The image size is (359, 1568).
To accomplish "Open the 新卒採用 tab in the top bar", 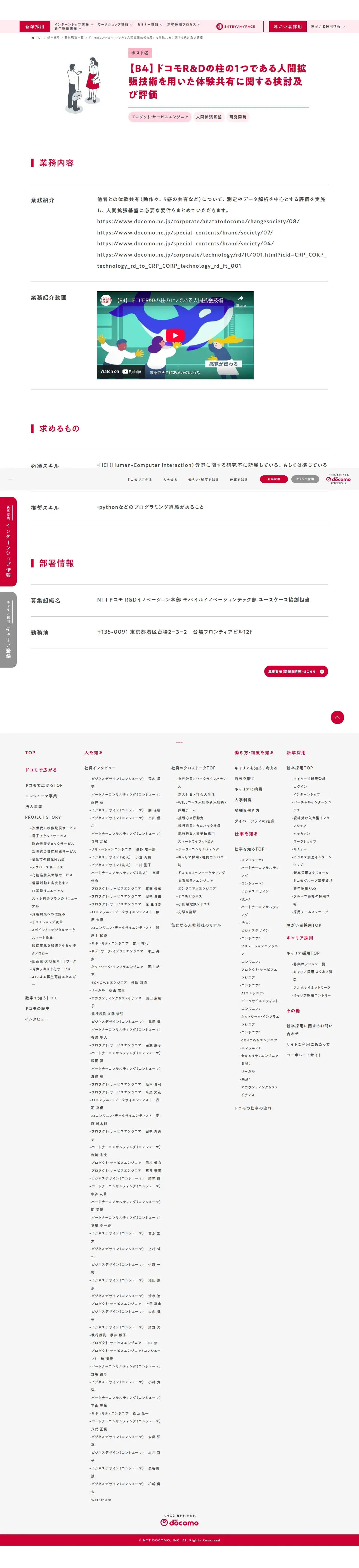I will [35, 27].
